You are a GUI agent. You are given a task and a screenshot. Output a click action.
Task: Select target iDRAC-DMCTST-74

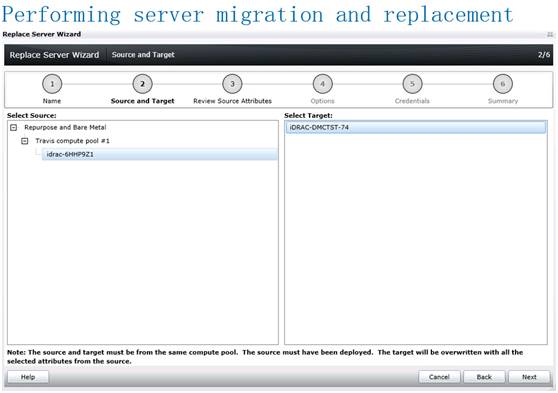[416, 127]
